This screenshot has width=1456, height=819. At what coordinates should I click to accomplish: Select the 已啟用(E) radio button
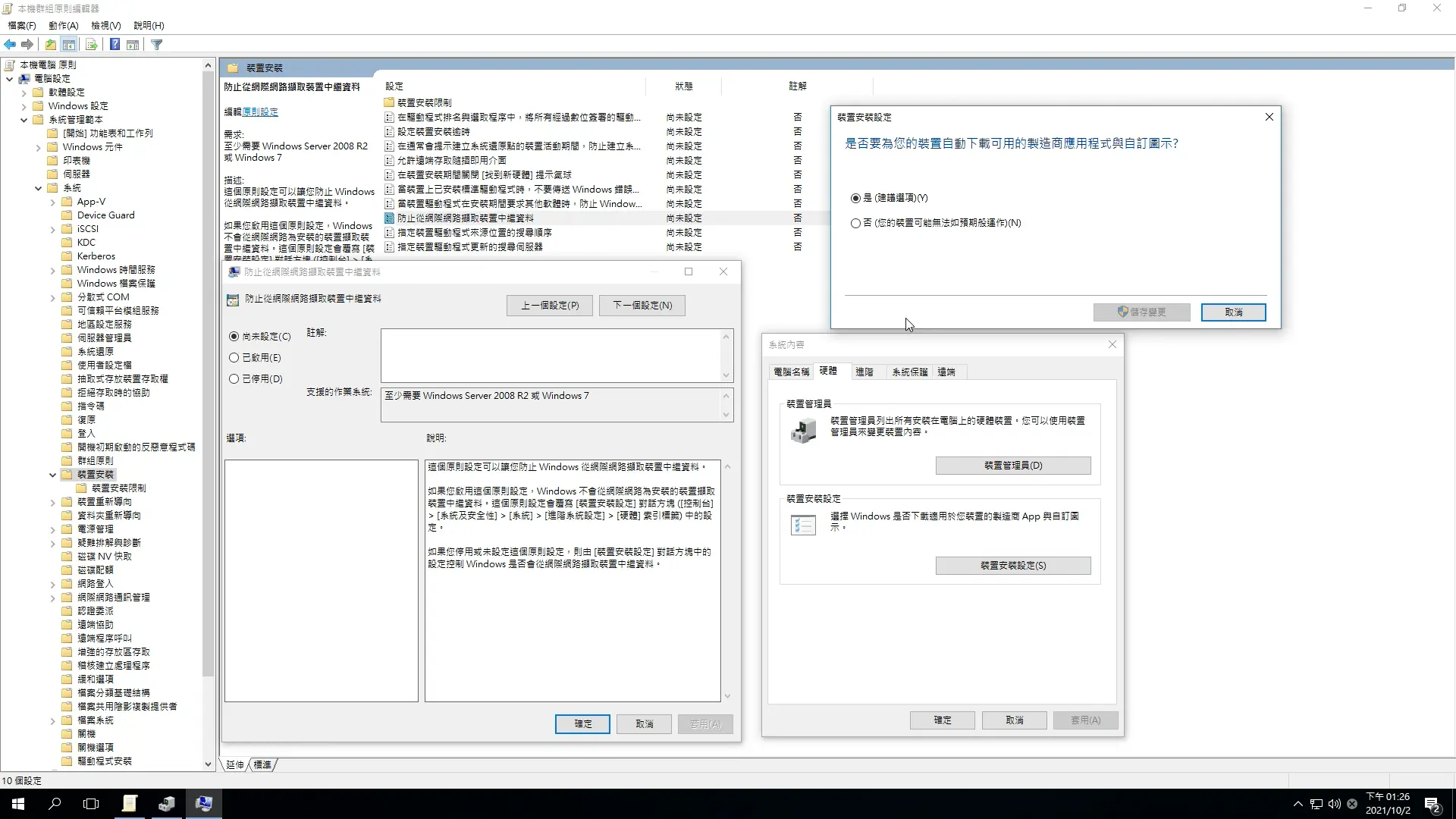(x=234, y=358)
